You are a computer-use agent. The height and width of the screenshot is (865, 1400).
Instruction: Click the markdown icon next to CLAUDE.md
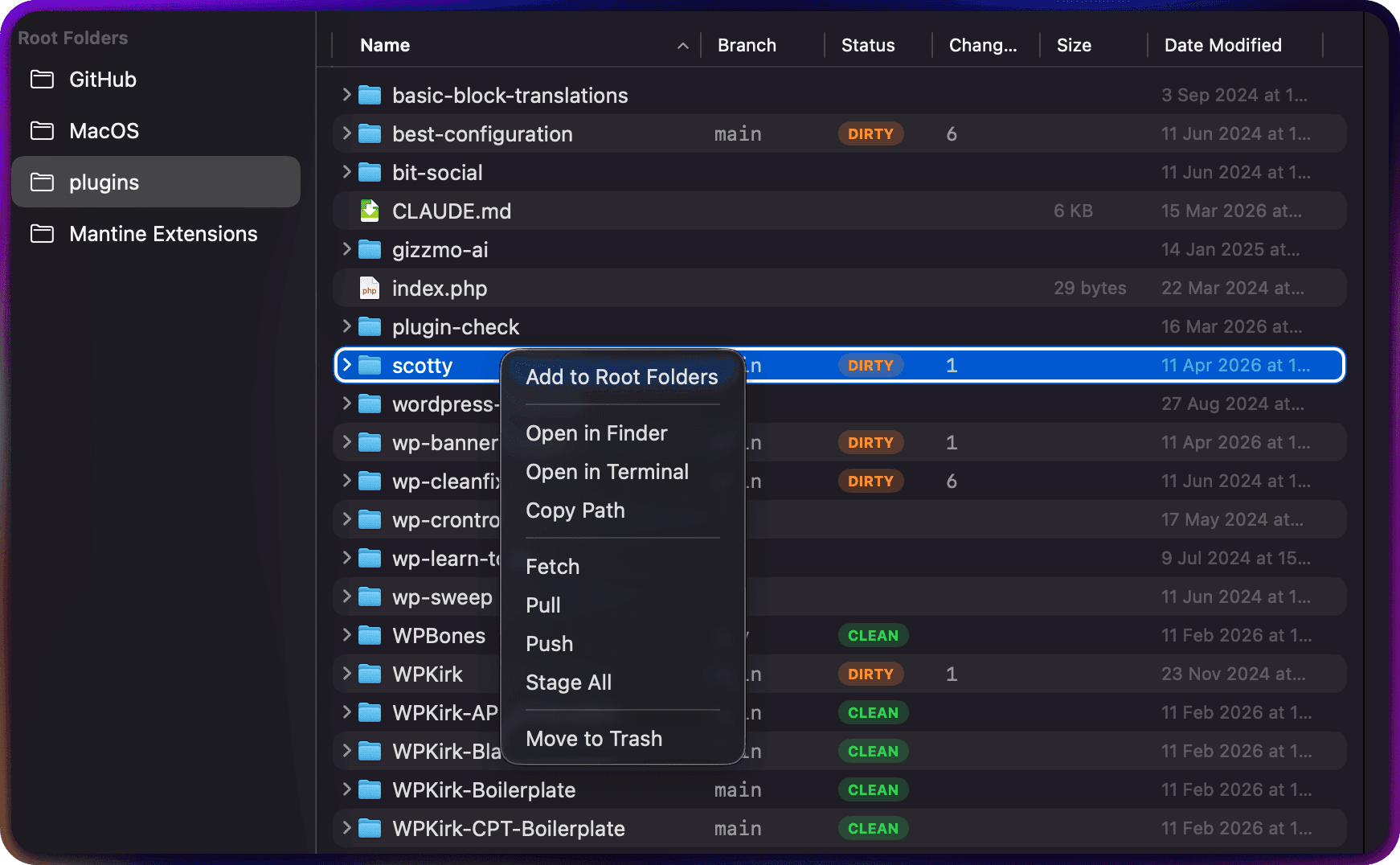point(370,211)
